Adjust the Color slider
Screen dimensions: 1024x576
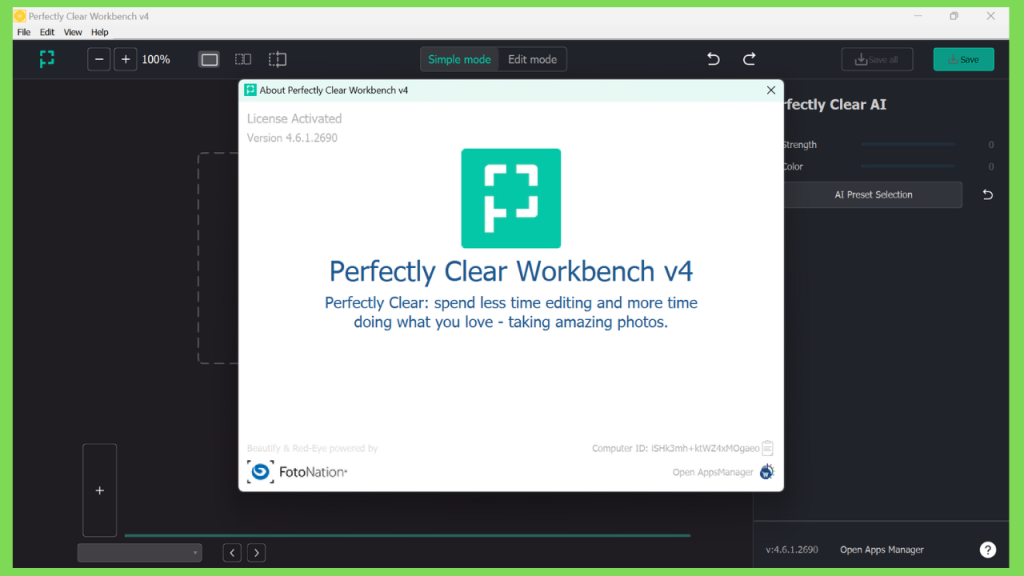pyautogui.click(x=908, y=167)
